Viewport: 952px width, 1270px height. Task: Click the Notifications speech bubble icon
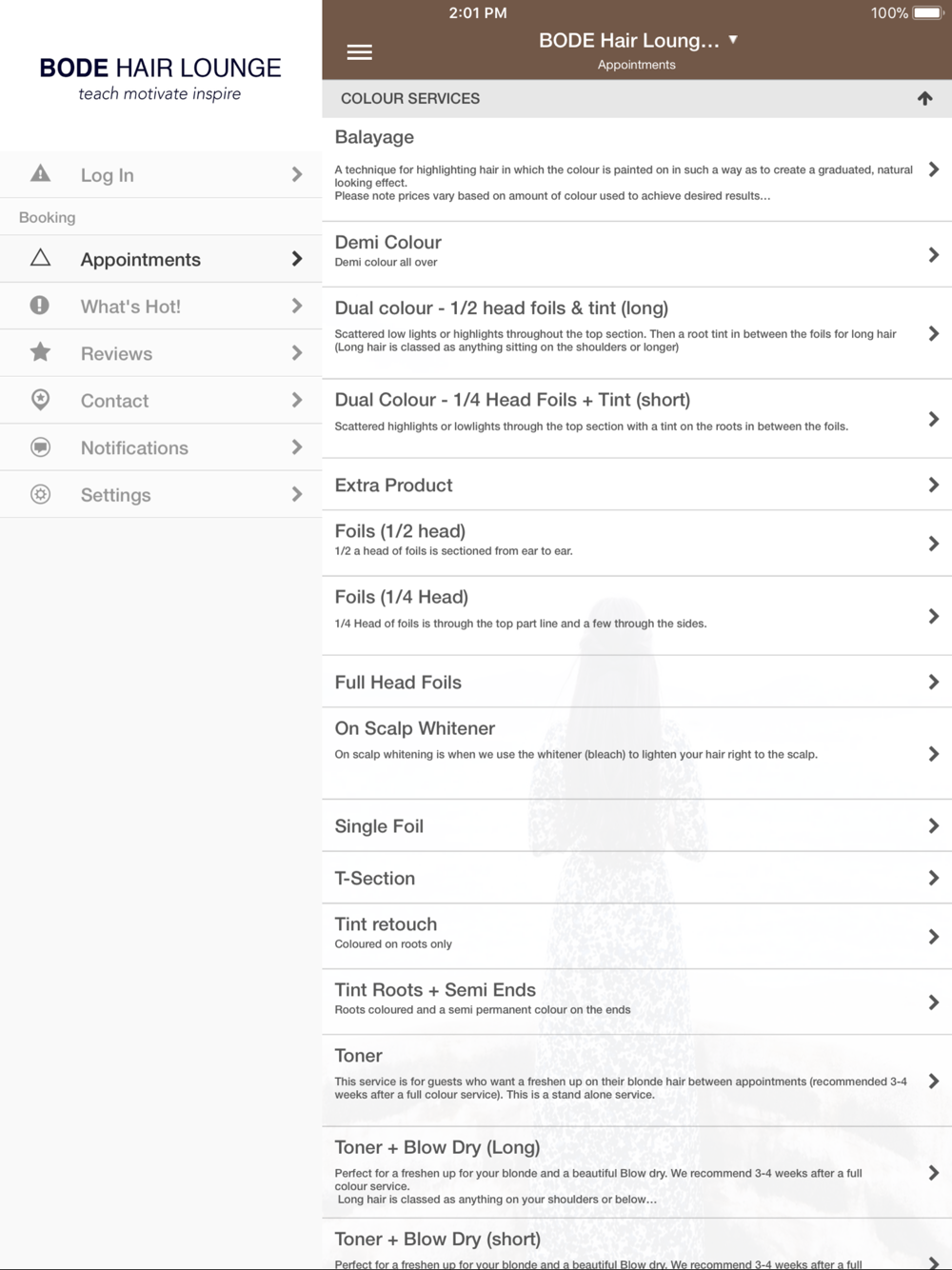(40, 446)
